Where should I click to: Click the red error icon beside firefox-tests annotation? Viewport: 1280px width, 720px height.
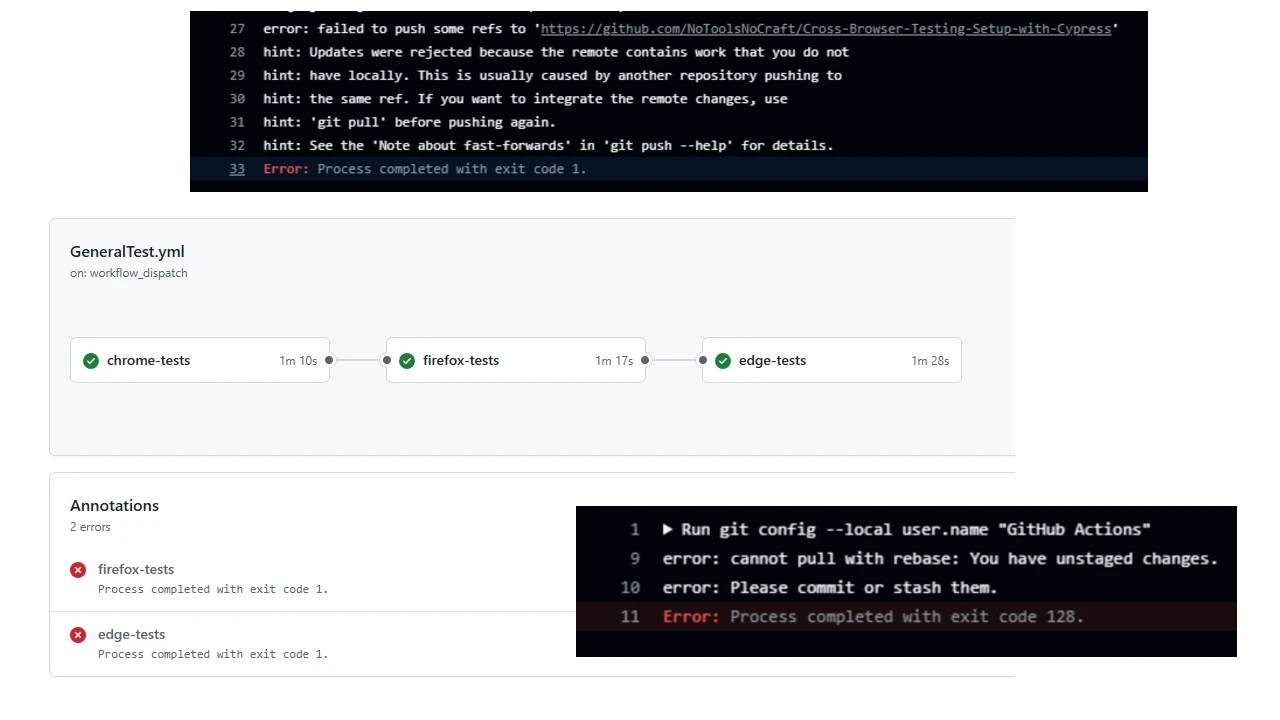click(78, 570)
